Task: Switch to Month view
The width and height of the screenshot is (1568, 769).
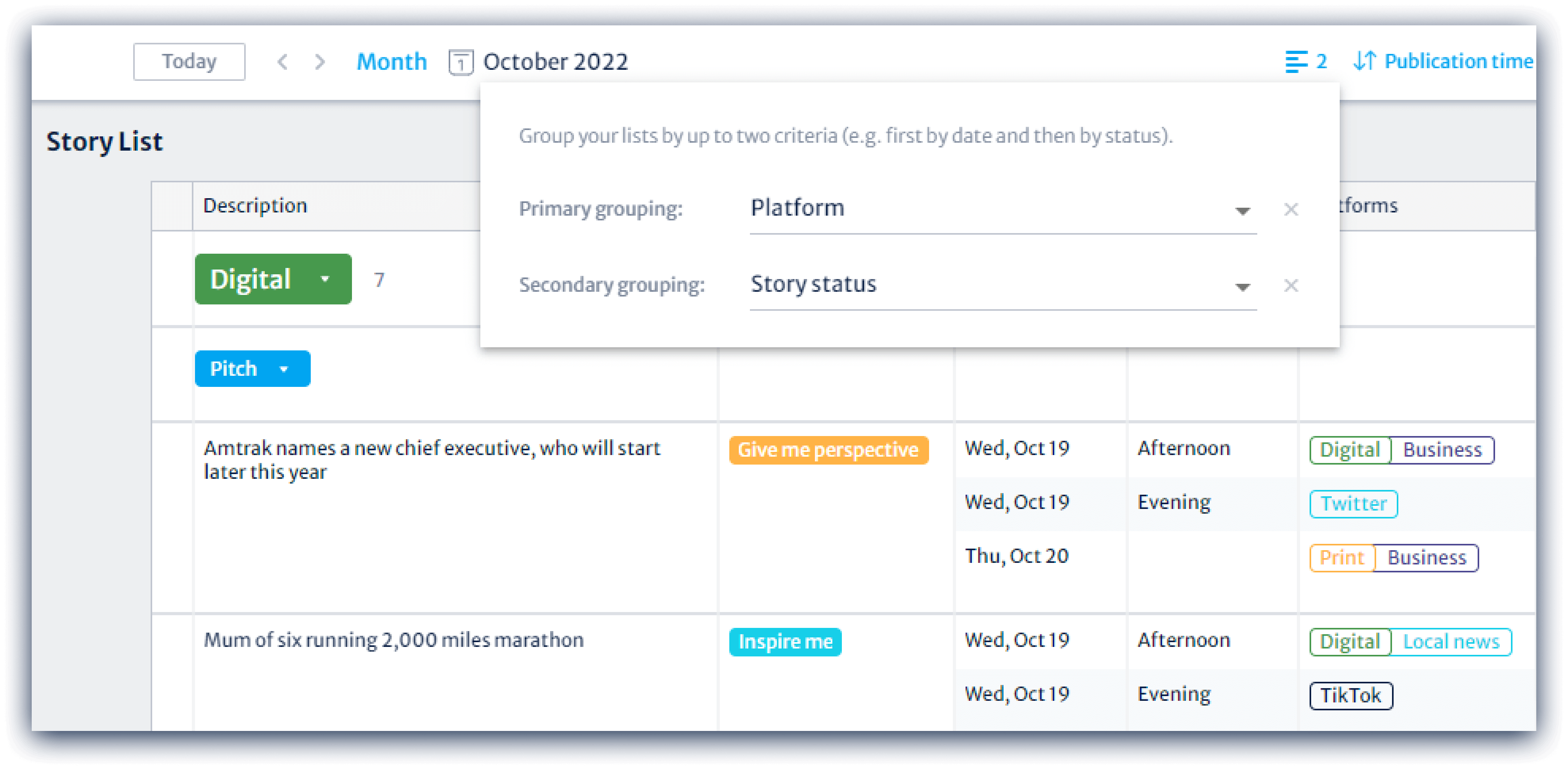Action: click(x=391, y=61)
